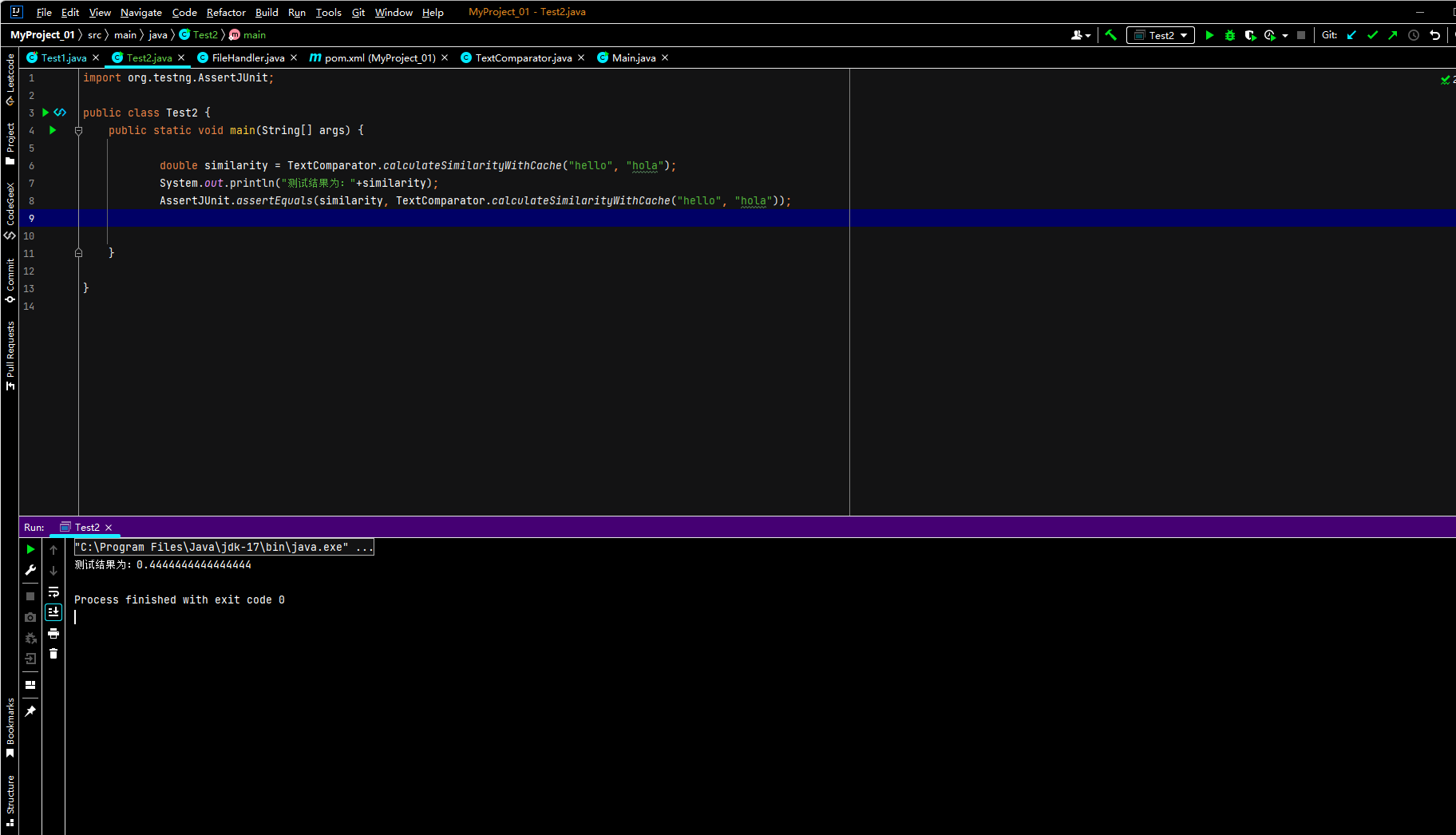Click the Git Rollback icon
Screen dimensions: 1456x835
[1434, 35]
